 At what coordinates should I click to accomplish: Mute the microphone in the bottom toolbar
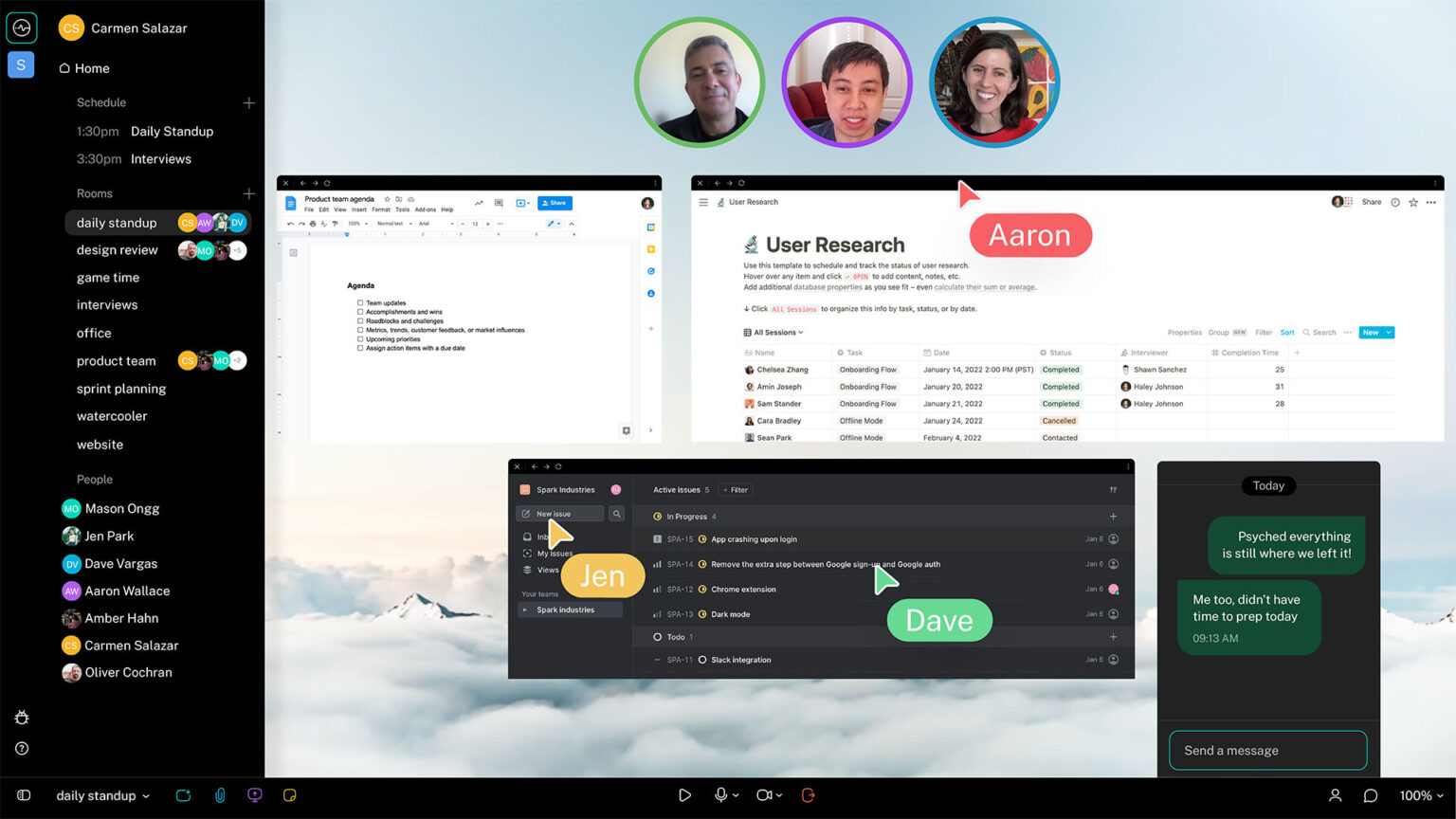[x=721, y=794]
